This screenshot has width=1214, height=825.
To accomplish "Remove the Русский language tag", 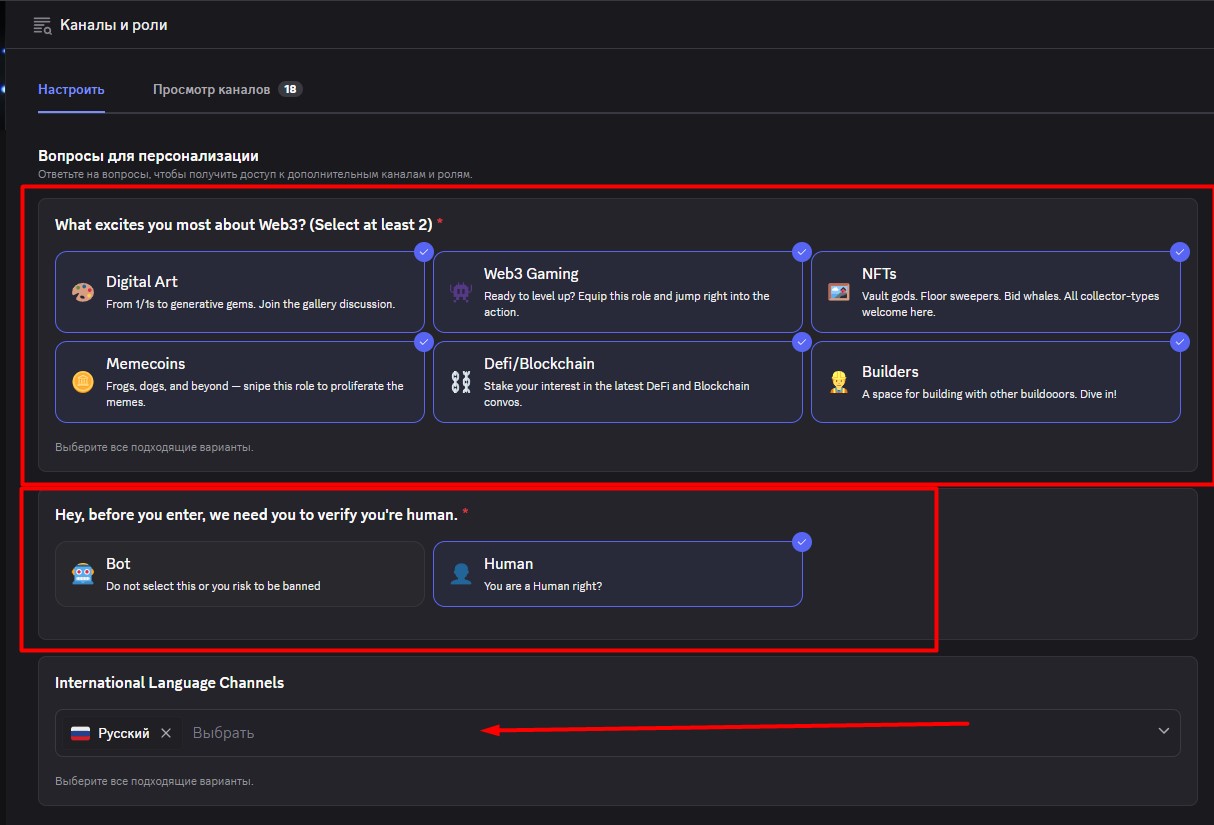I will pos(166,733).
